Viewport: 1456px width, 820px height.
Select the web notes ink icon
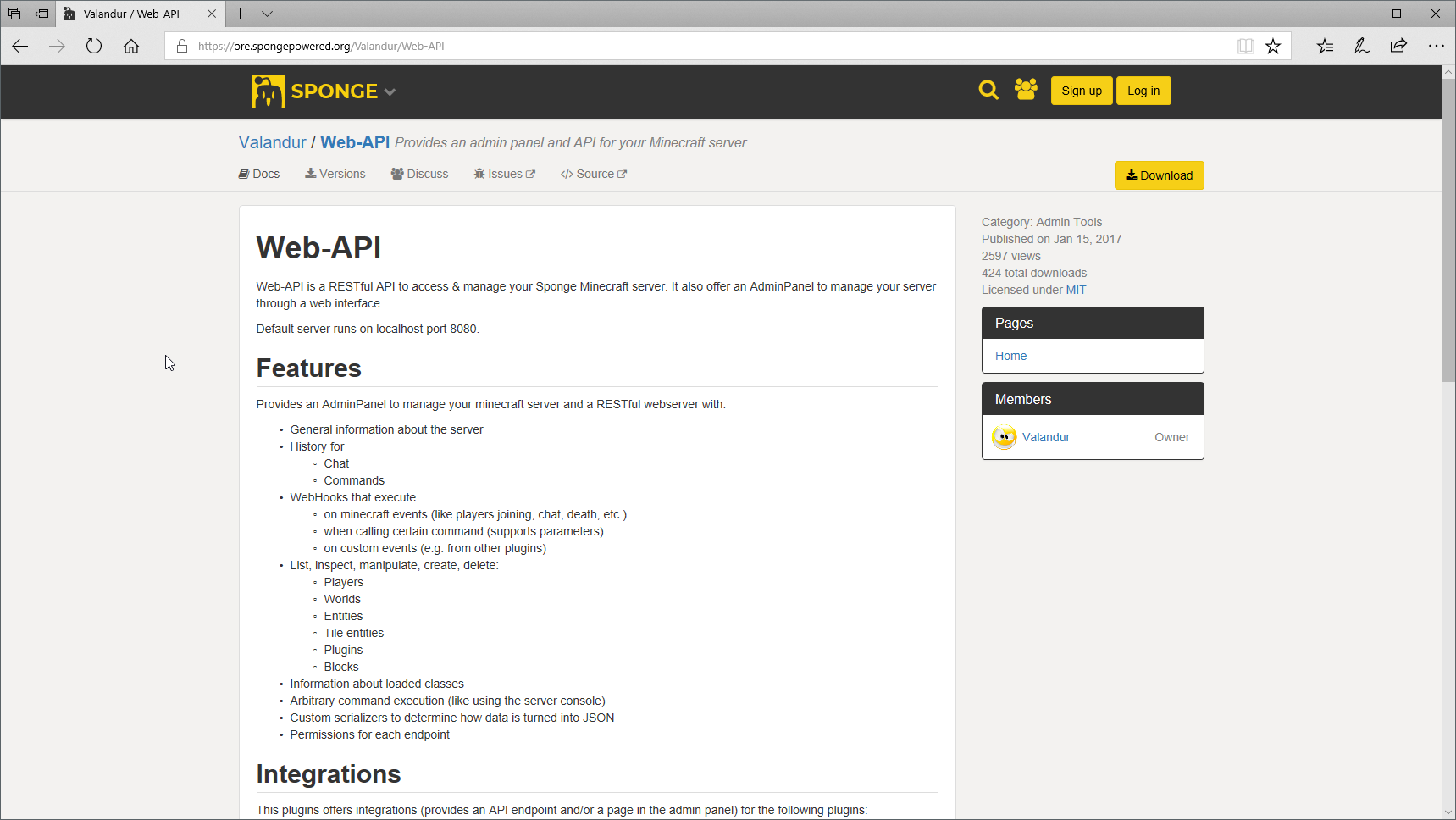tap(1361, 46)
